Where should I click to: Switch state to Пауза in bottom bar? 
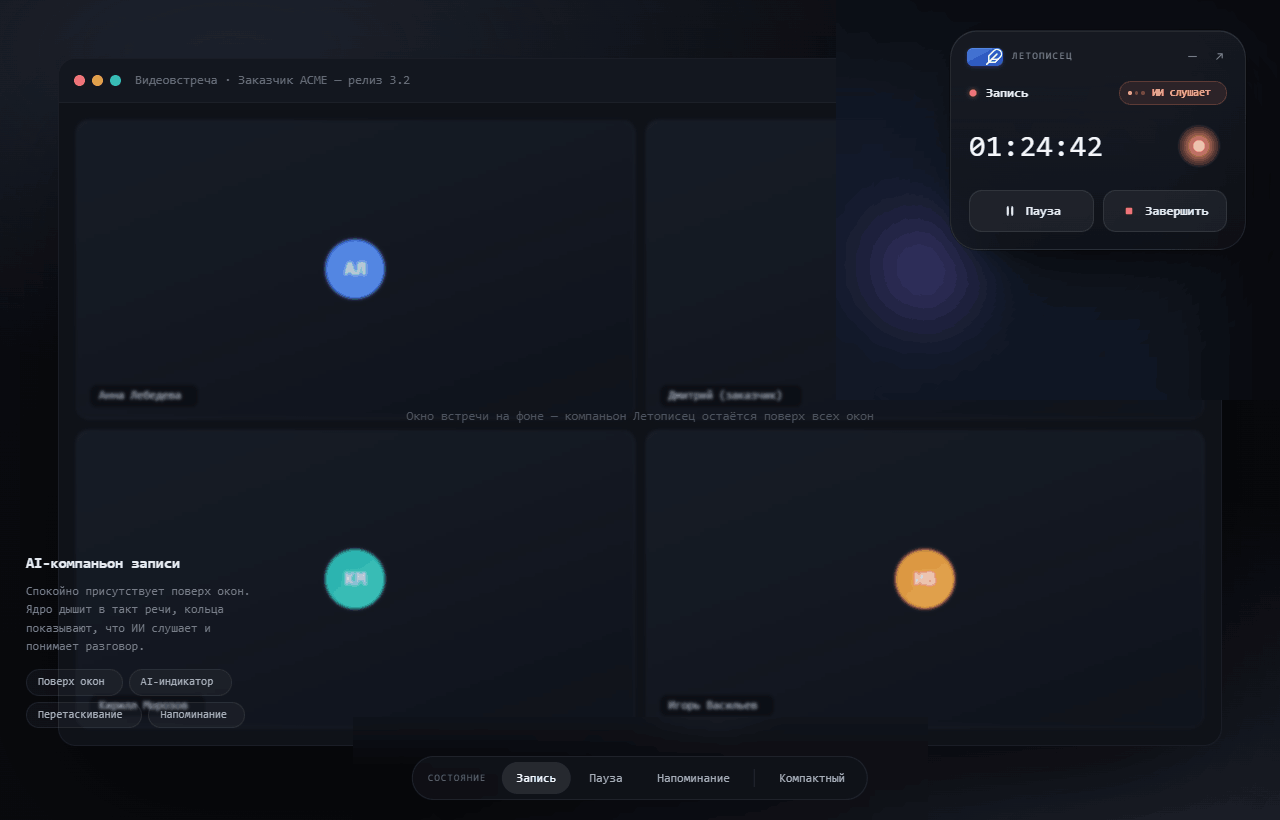(605, 778)
